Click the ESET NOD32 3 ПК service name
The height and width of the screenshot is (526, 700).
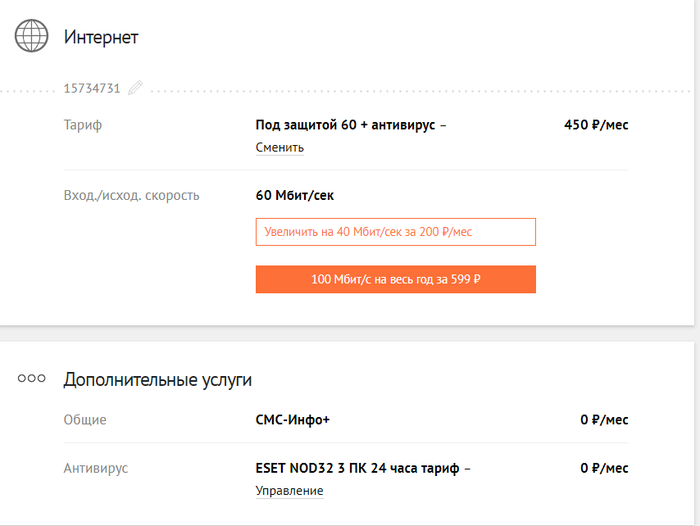362,468
